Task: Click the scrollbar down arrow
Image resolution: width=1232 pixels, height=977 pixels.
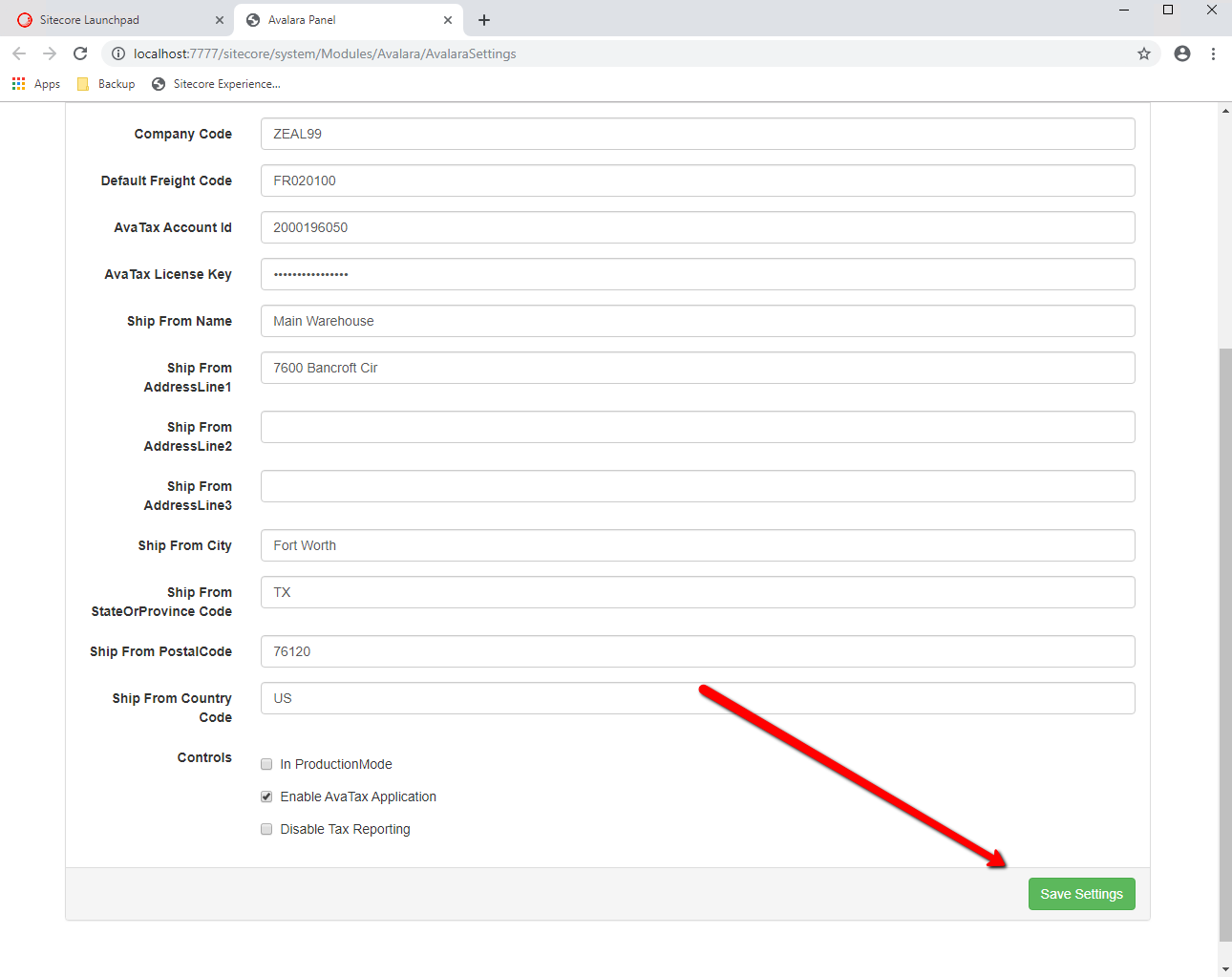Action: pos(1225,969)
